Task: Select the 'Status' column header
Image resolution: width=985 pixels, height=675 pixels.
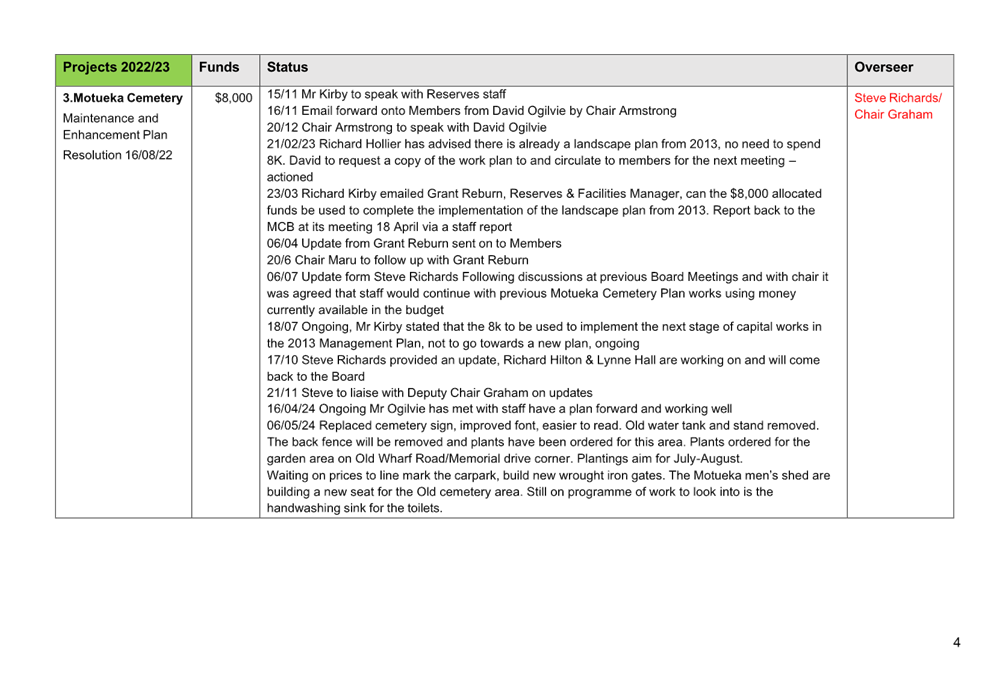Action: pos(553,70)
